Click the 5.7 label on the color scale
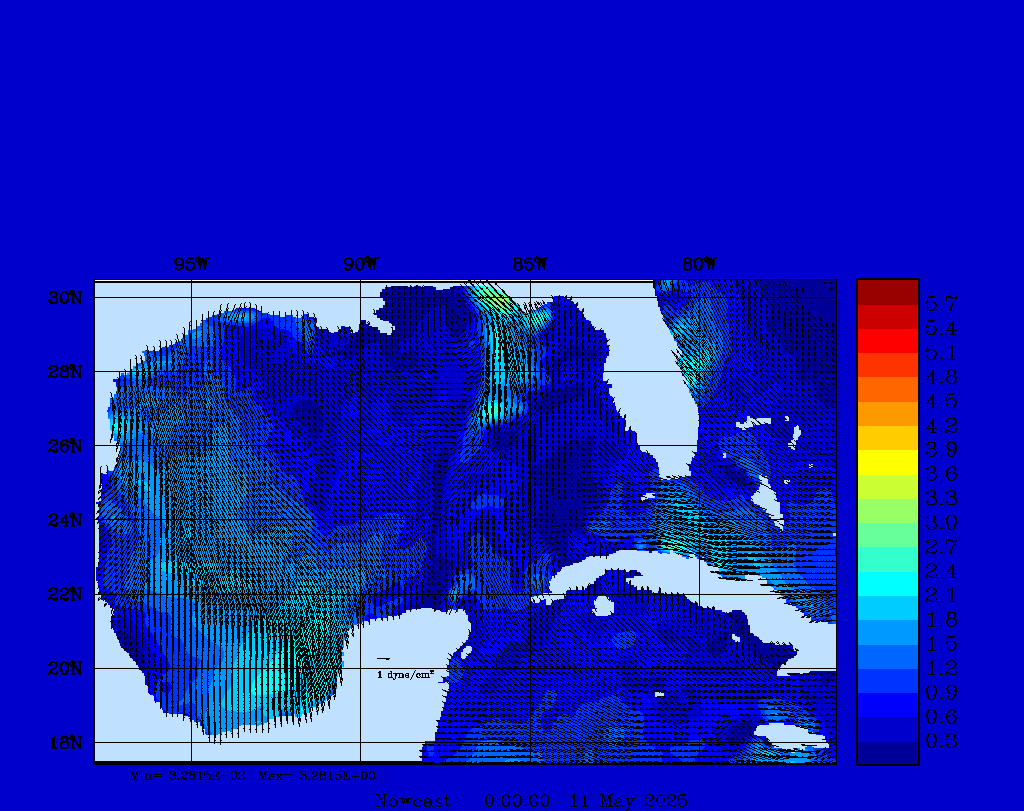 coord(941,304)
